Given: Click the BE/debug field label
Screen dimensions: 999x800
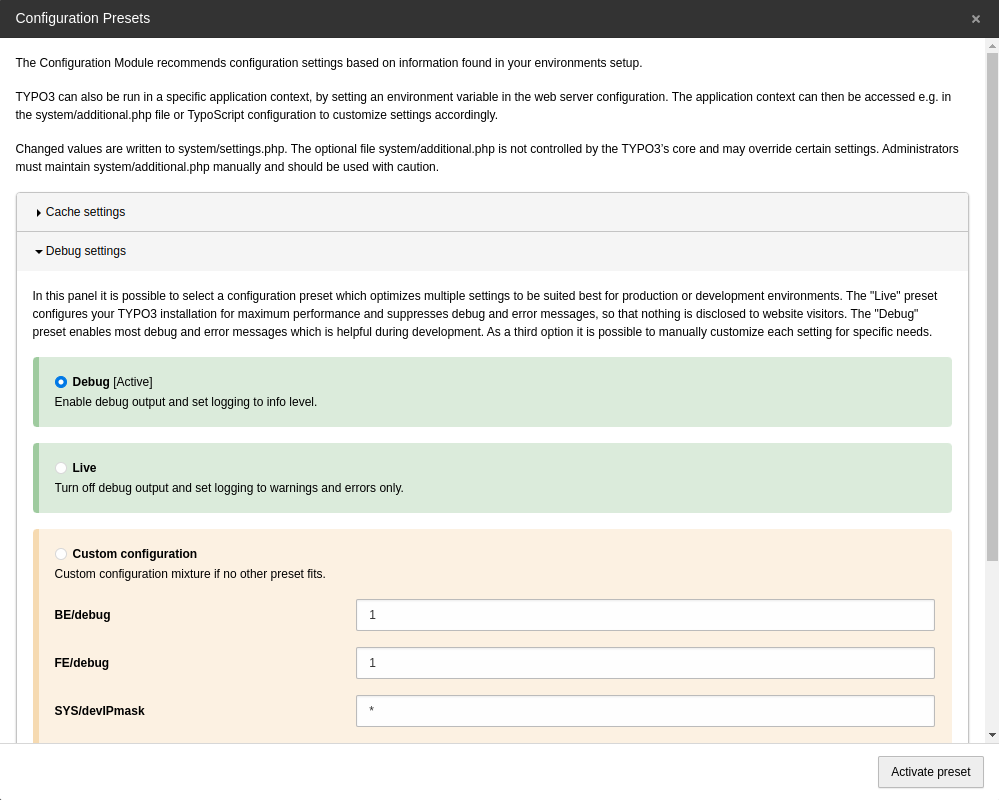Looking at the screenshot, I should point(82,615).
